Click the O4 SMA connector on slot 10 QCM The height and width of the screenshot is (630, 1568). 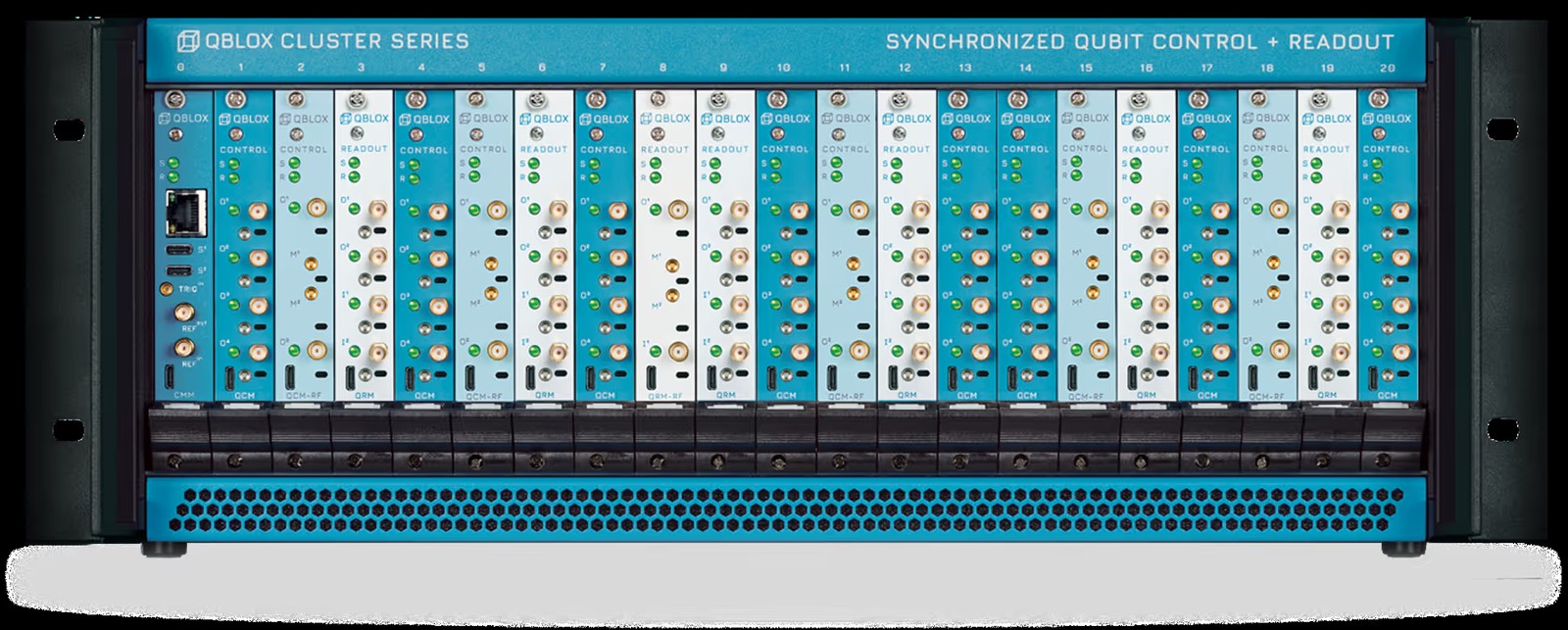(800, 352)
